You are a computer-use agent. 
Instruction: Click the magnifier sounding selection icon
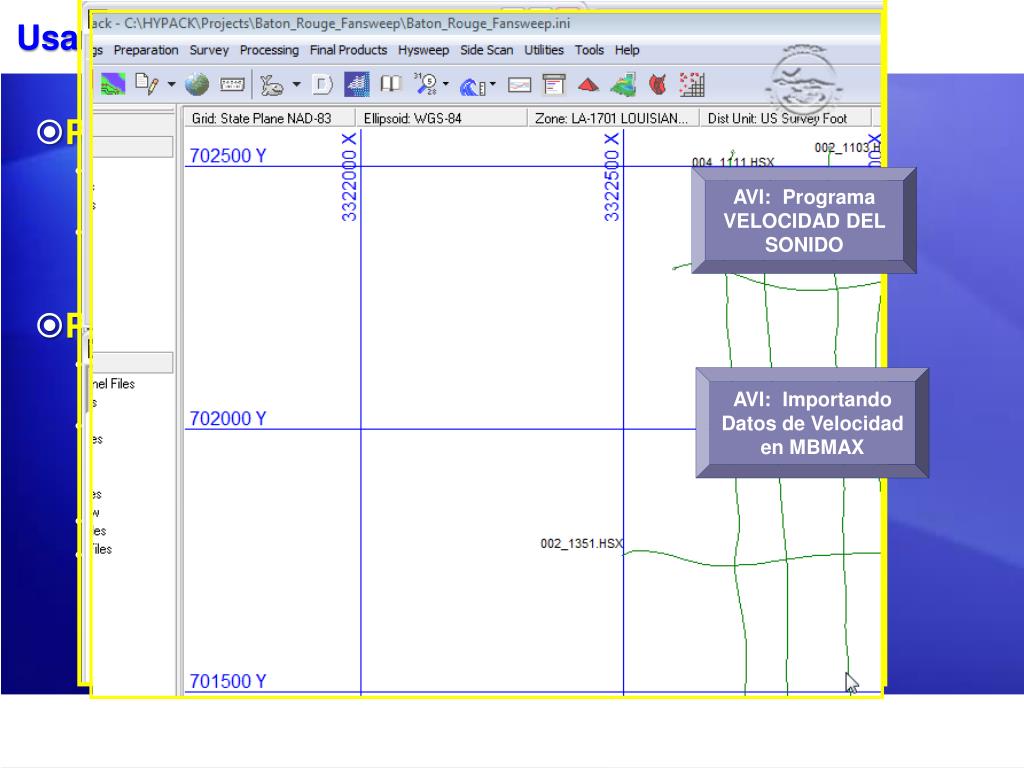click(426, 84)
